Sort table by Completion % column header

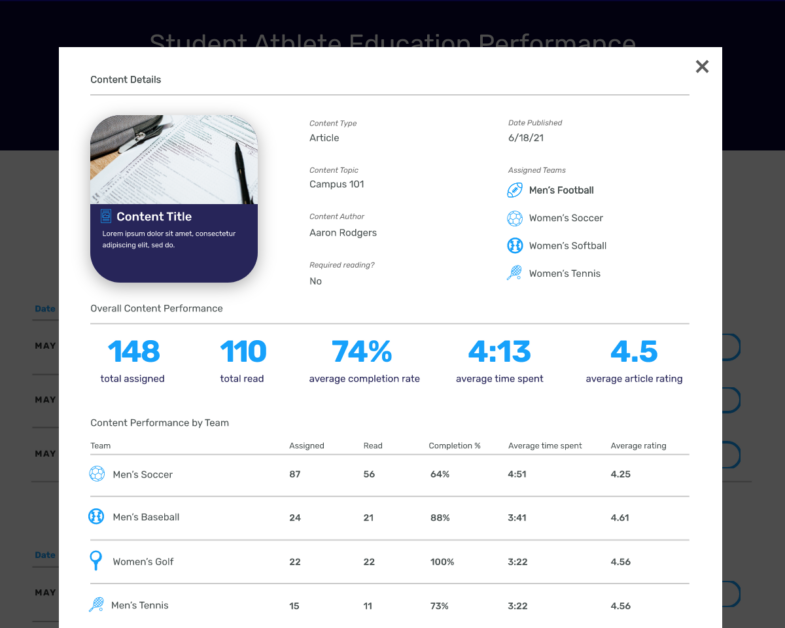[x=454, y=446]
